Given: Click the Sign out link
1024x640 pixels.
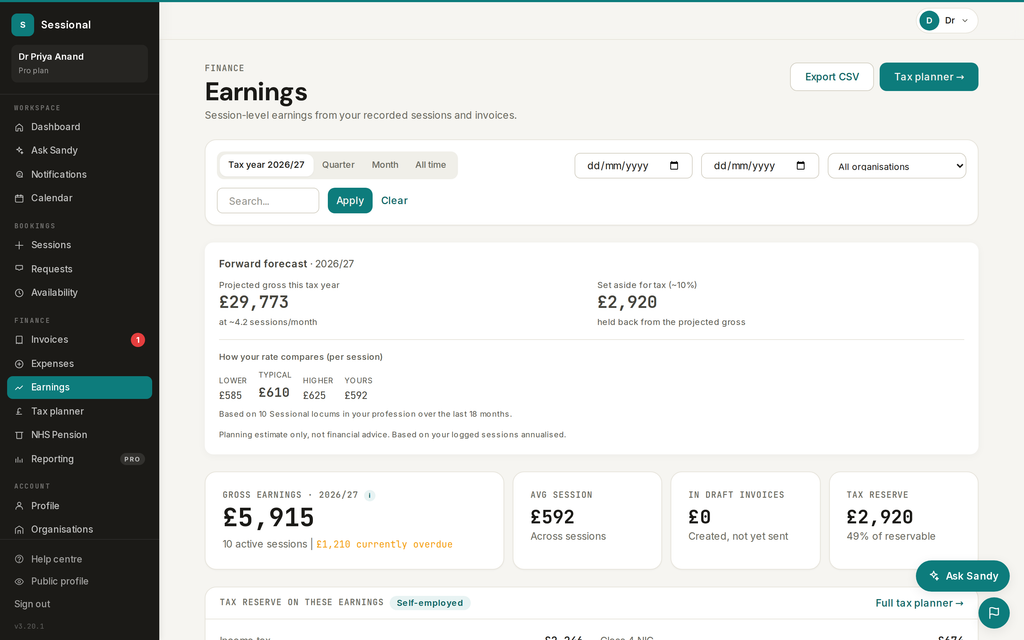Looking at the screenshot, I should pos(32,604).
